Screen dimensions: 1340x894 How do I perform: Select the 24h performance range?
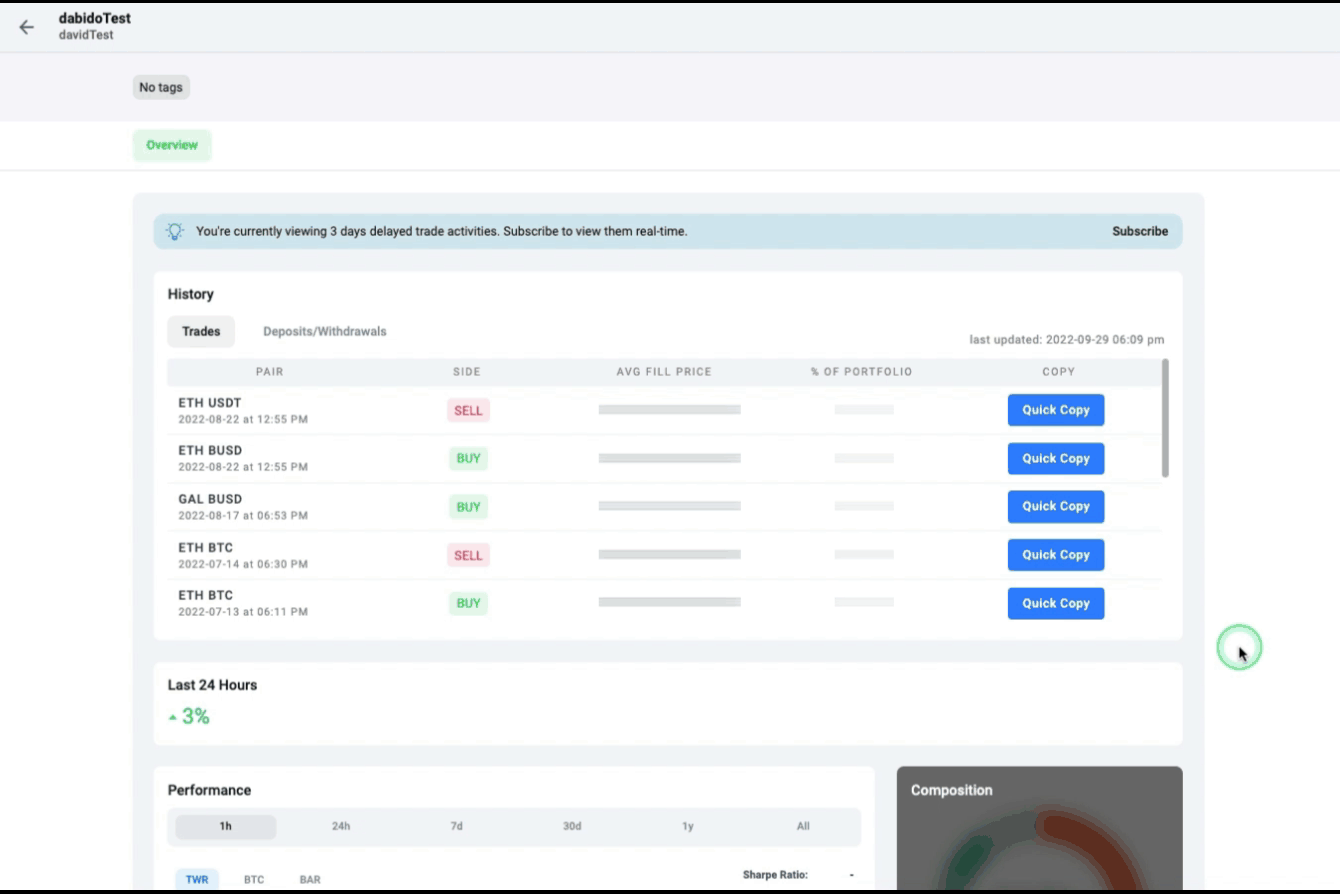(x=341, y=826)
